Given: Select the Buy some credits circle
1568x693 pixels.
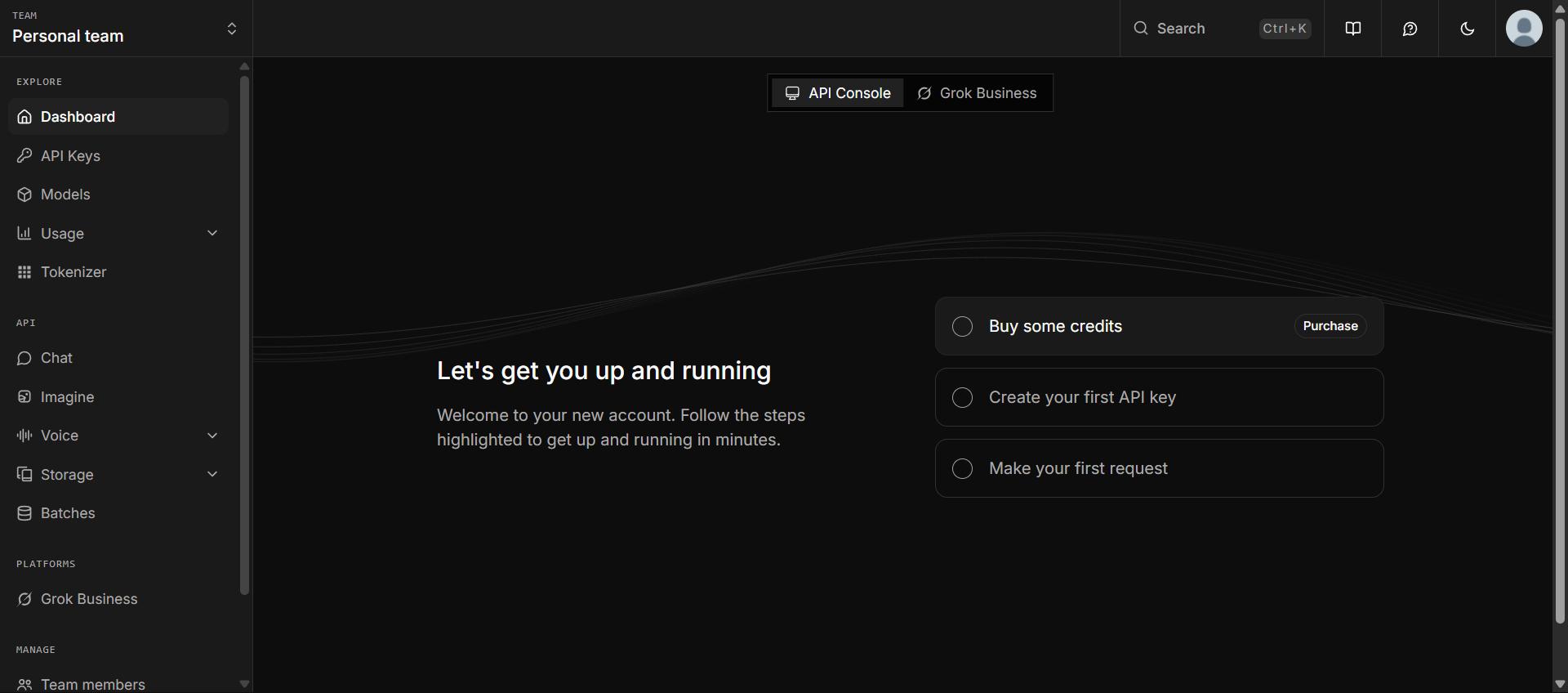Looking at the screenshot, I should point(962,326).
